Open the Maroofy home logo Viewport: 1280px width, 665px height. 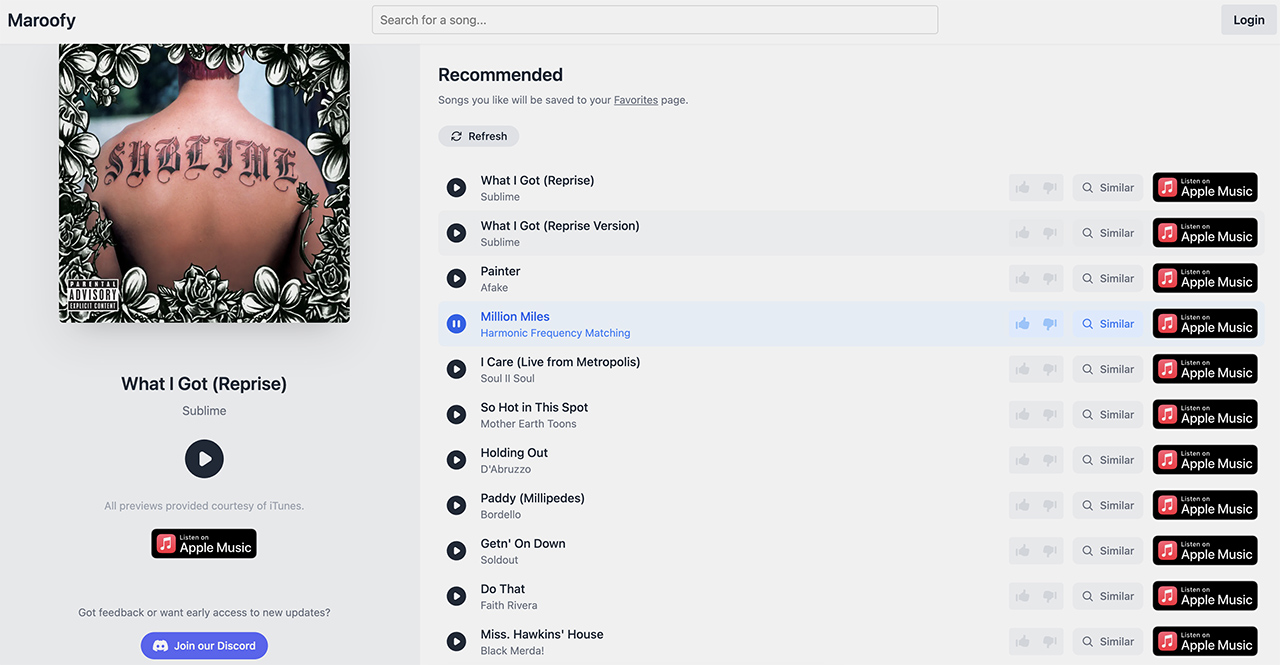pyautogui.click(x=42, y=20)
